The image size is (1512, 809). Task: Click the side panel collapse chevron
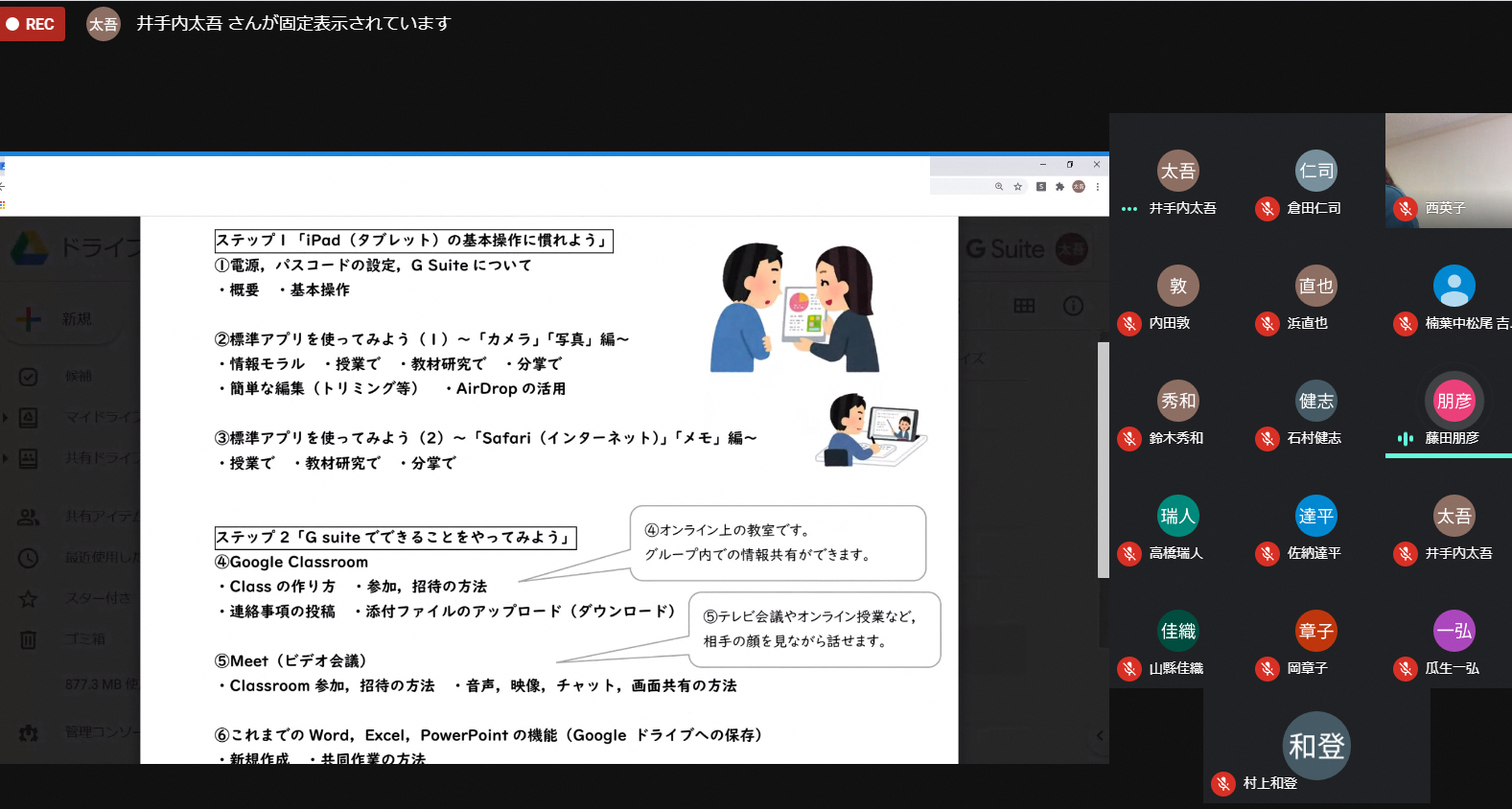pyautogui.click(x=1100, y=736)
